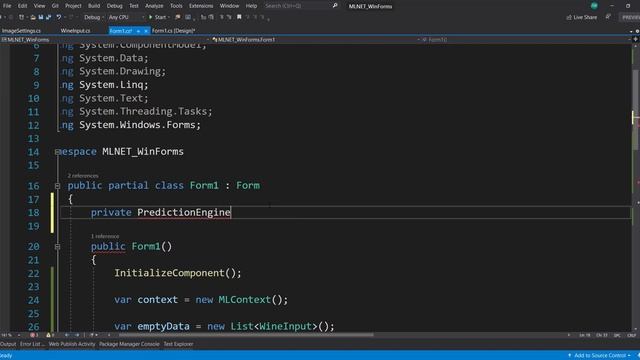Click the New Project toolbar icon
Screen dimensions: 640x360
(21, 17)
